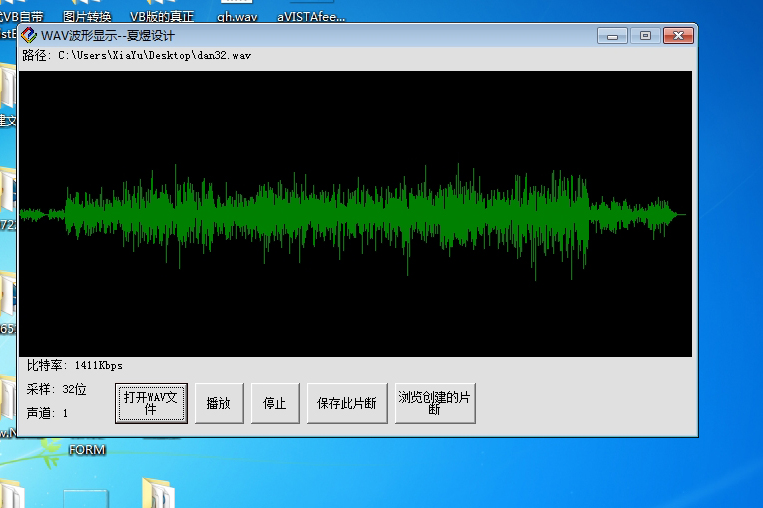Select the qh.wav desktop file

[236, 16]
